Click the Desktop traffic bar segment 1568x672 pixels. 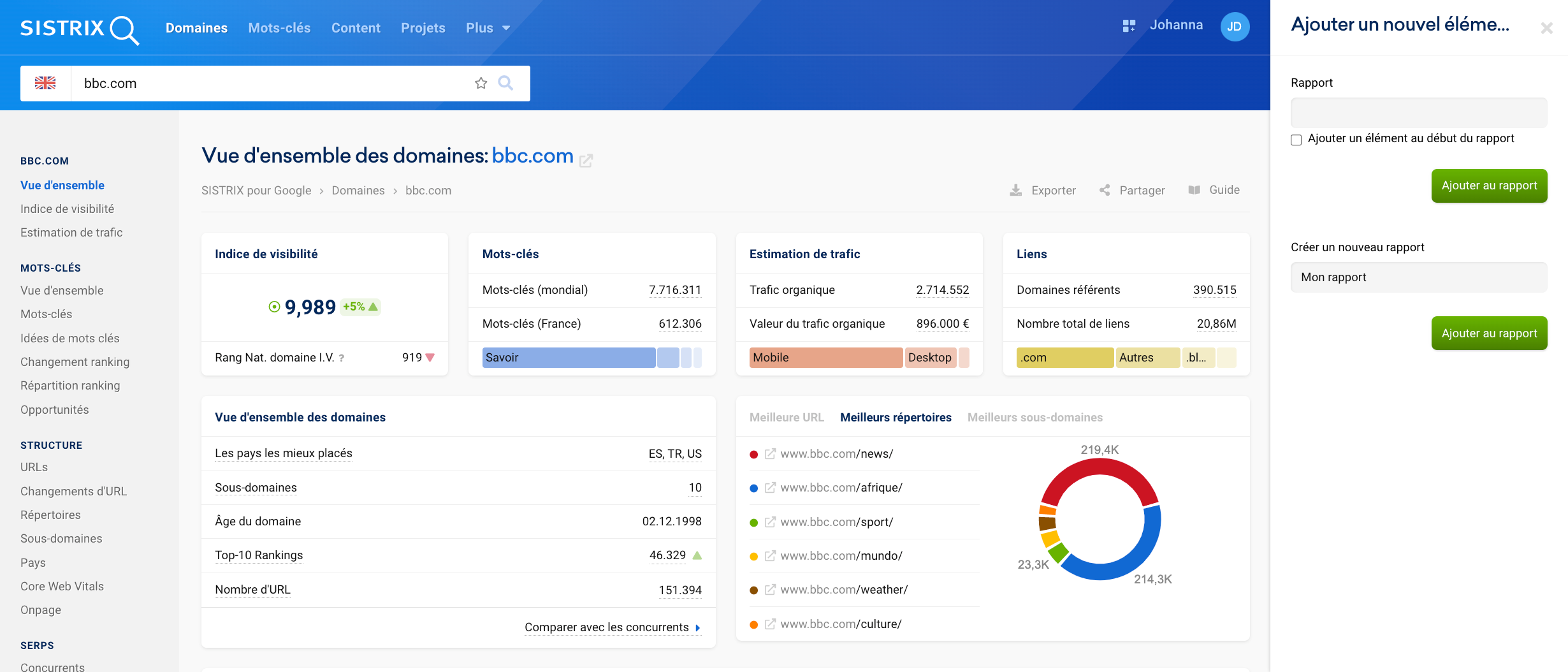coord(931,358)
